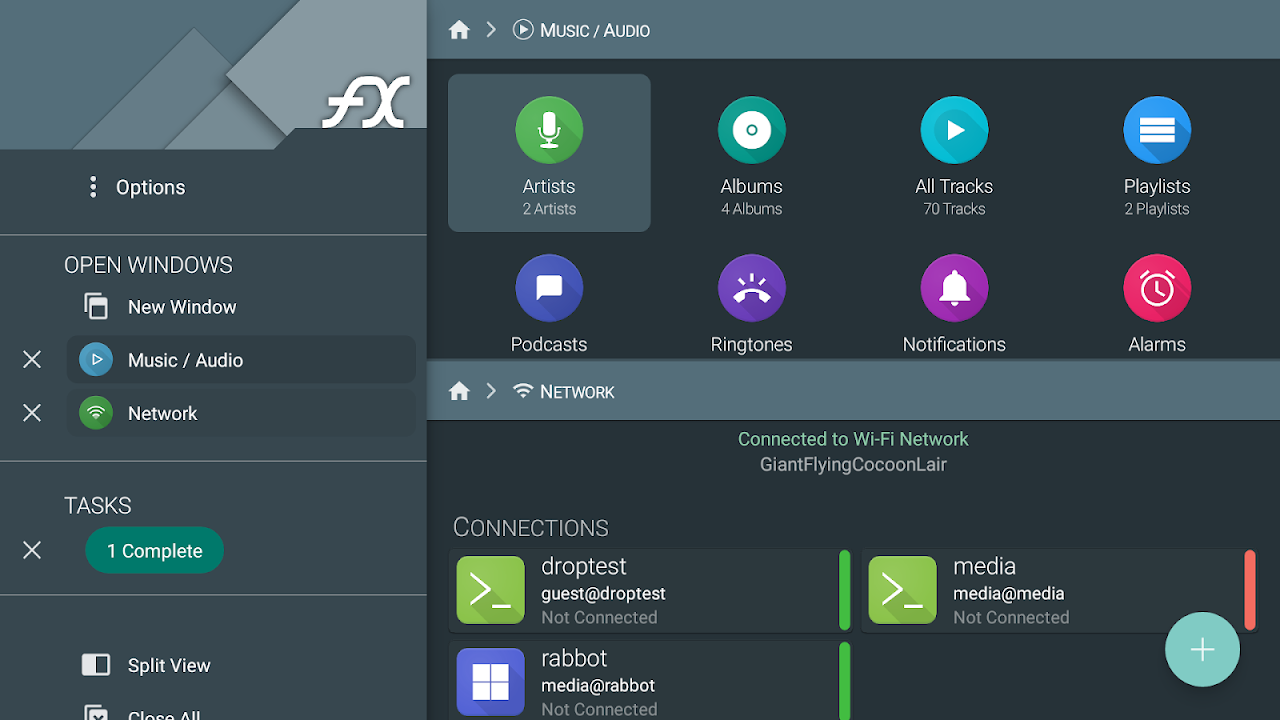Viewport: 1280px width, 720px height.
Task: Click the home icon in the Music breadcrumb
Action: 459,29
